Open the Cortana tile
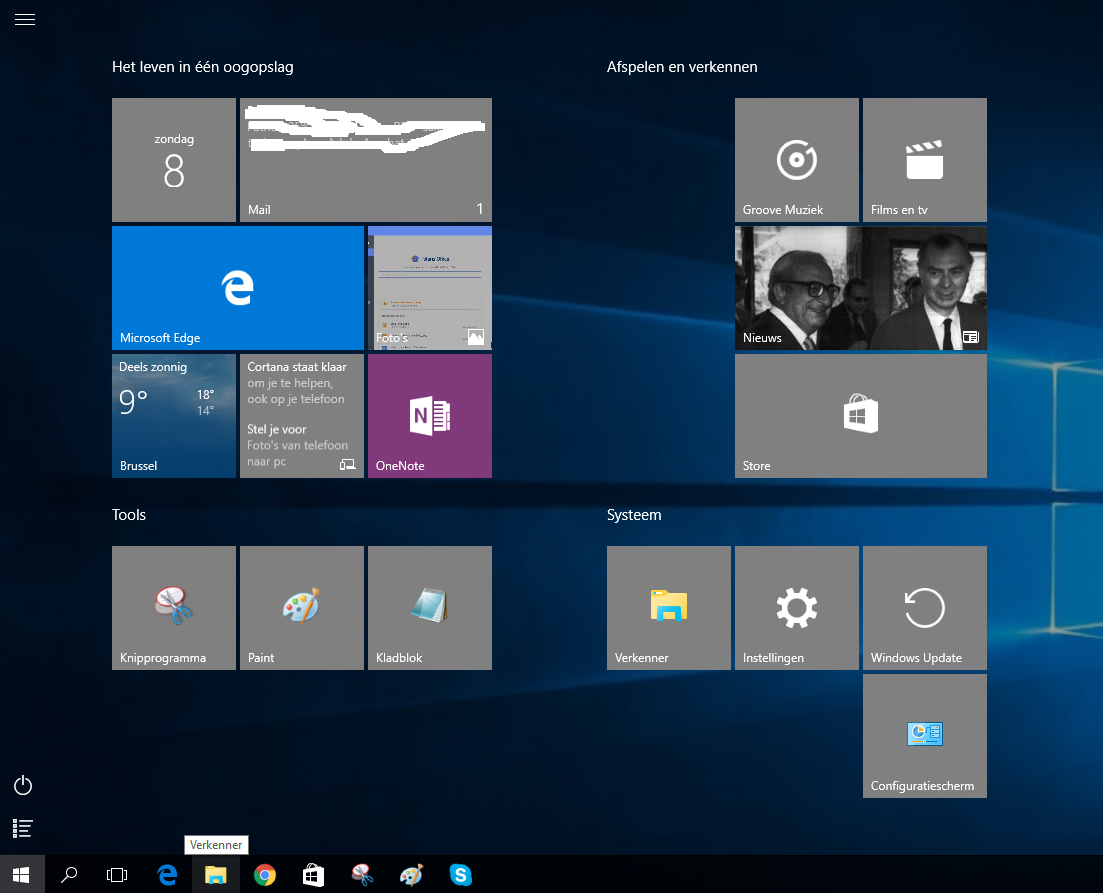This screenshot has height=893, width=1103. 302,416
